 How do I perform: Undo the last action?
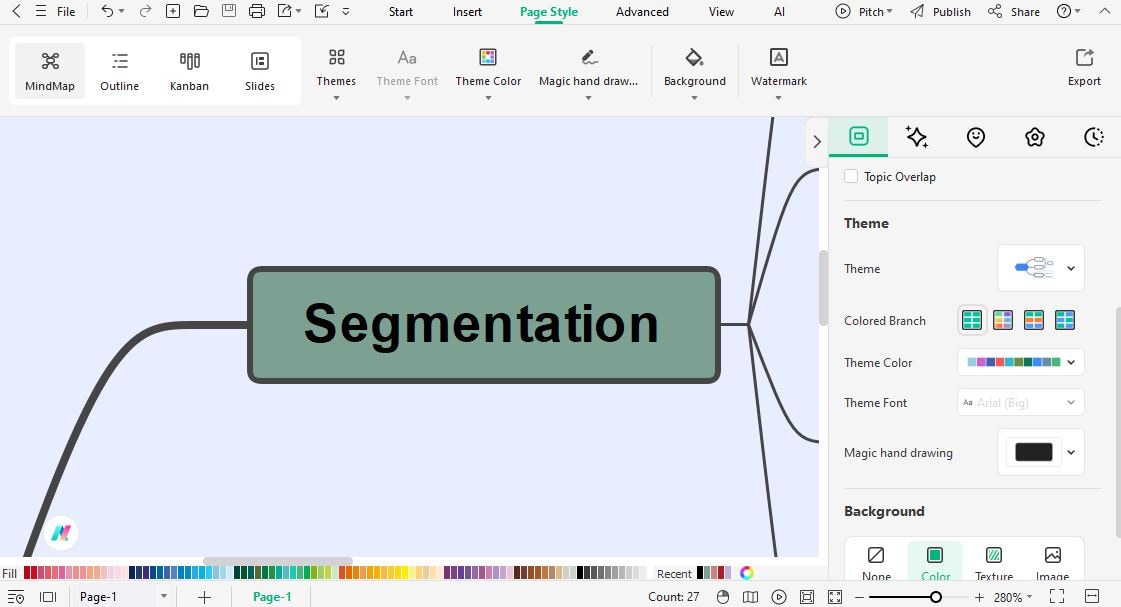point(107,11)
